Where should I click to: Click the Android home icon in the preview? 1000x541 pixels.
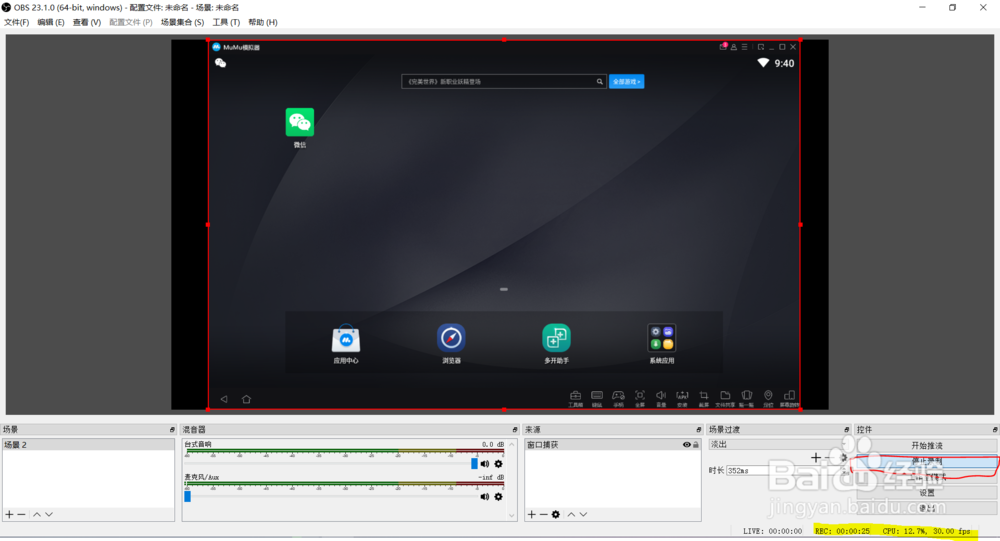(246, 399)
